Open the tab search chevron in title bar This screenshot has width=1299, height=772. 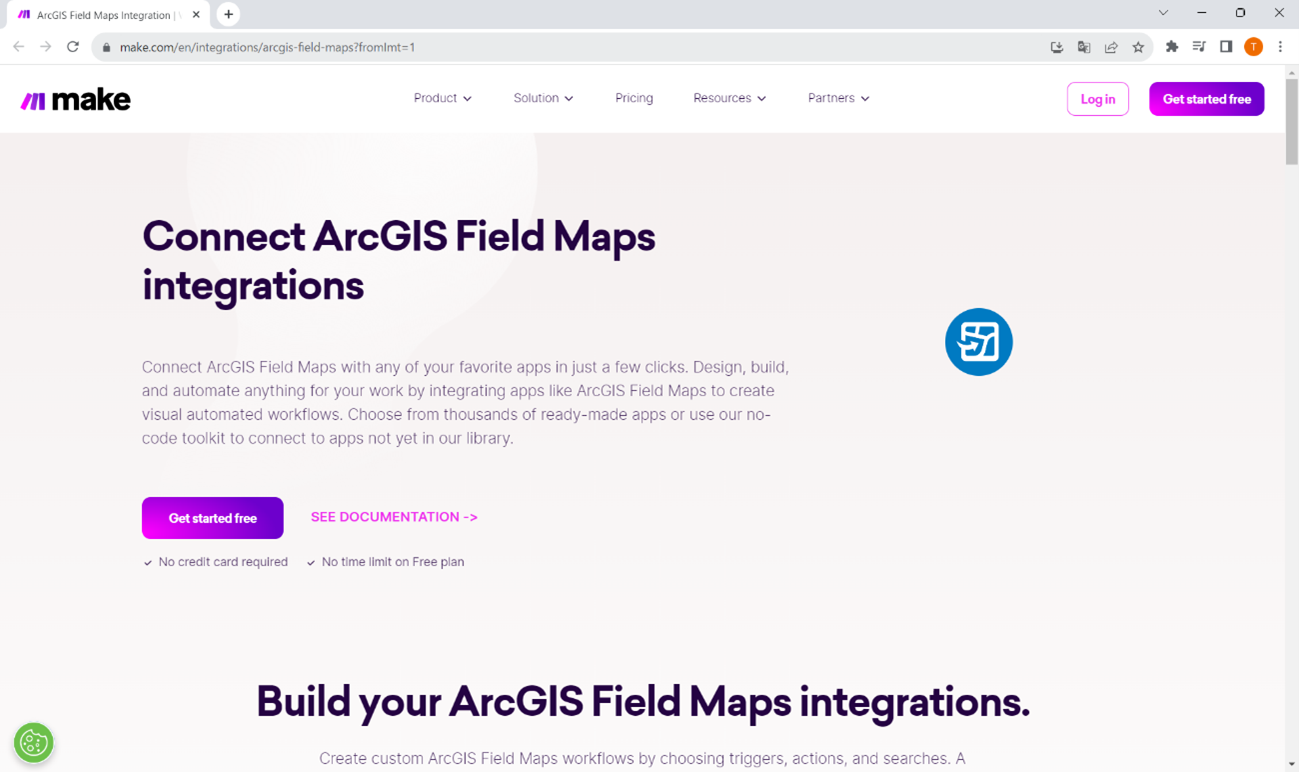[x=1163, y=13]
